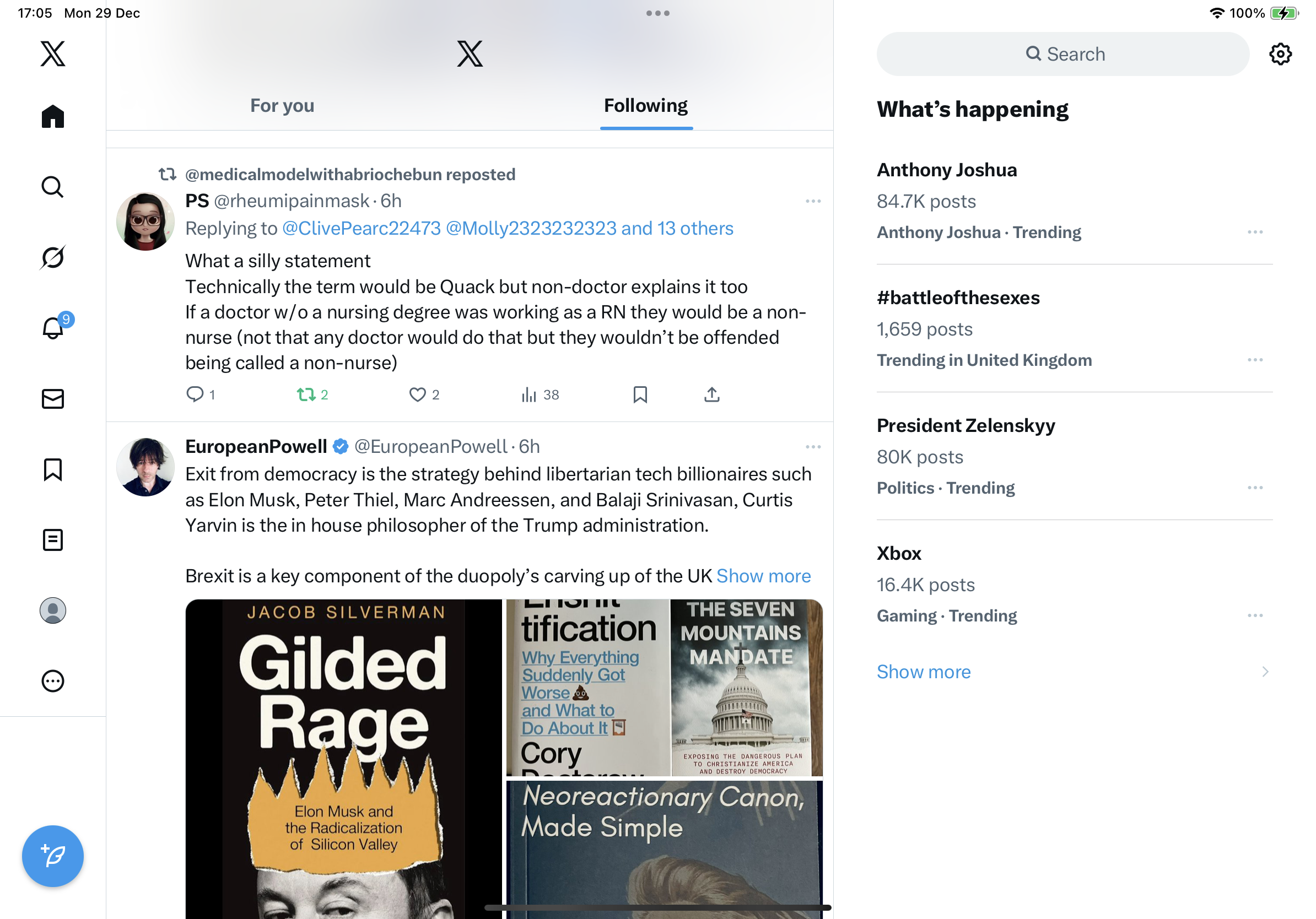Open direct messages envelope icon

point(53,399)
